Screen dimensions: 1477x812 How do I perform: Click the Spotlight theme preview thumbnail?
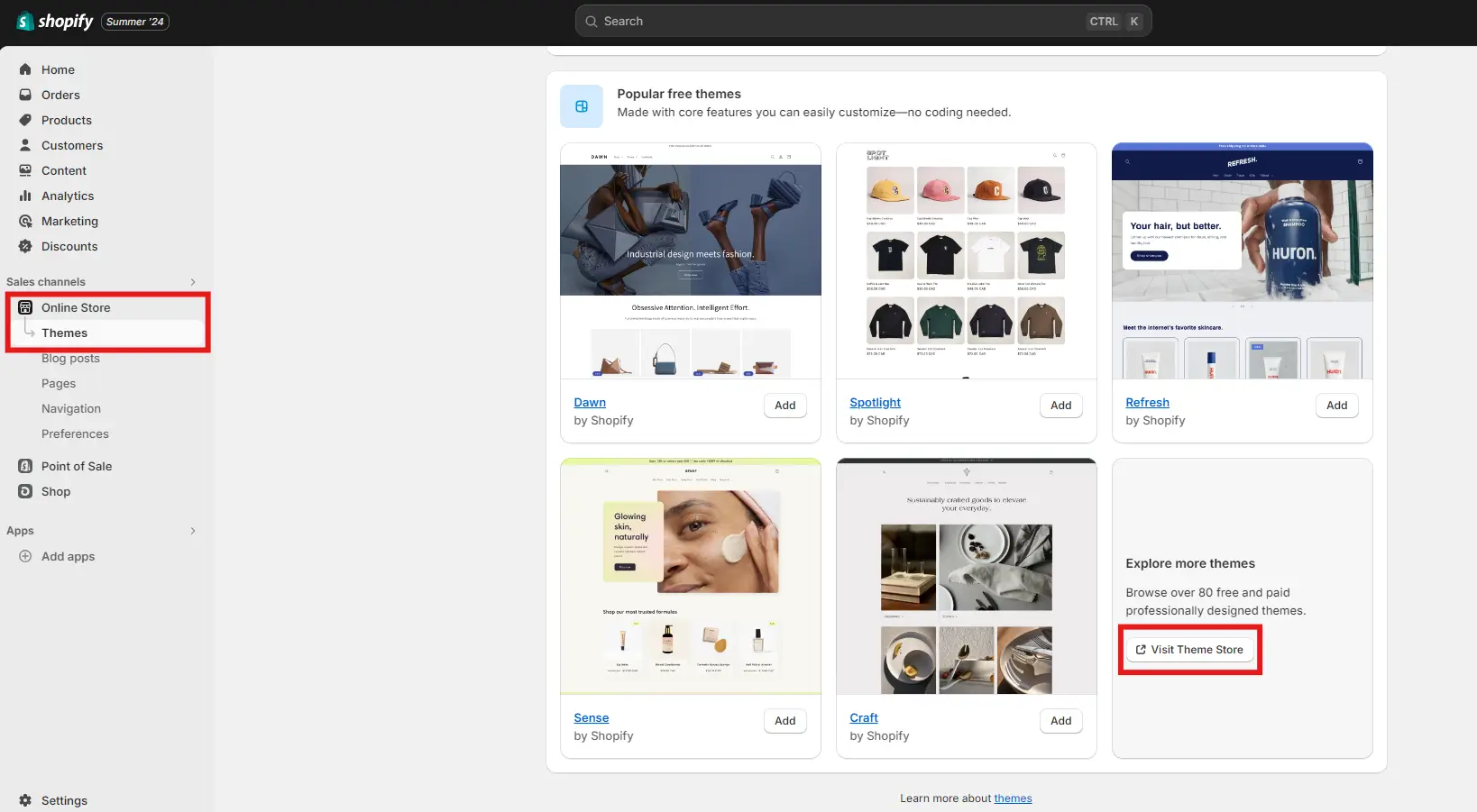967,260
